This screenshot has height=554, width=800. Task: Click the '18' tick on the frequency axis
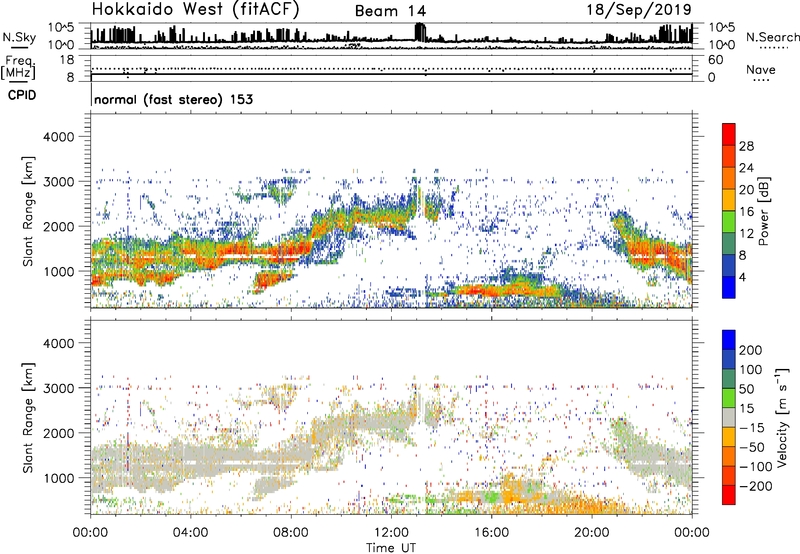click(x=67, y=60)
